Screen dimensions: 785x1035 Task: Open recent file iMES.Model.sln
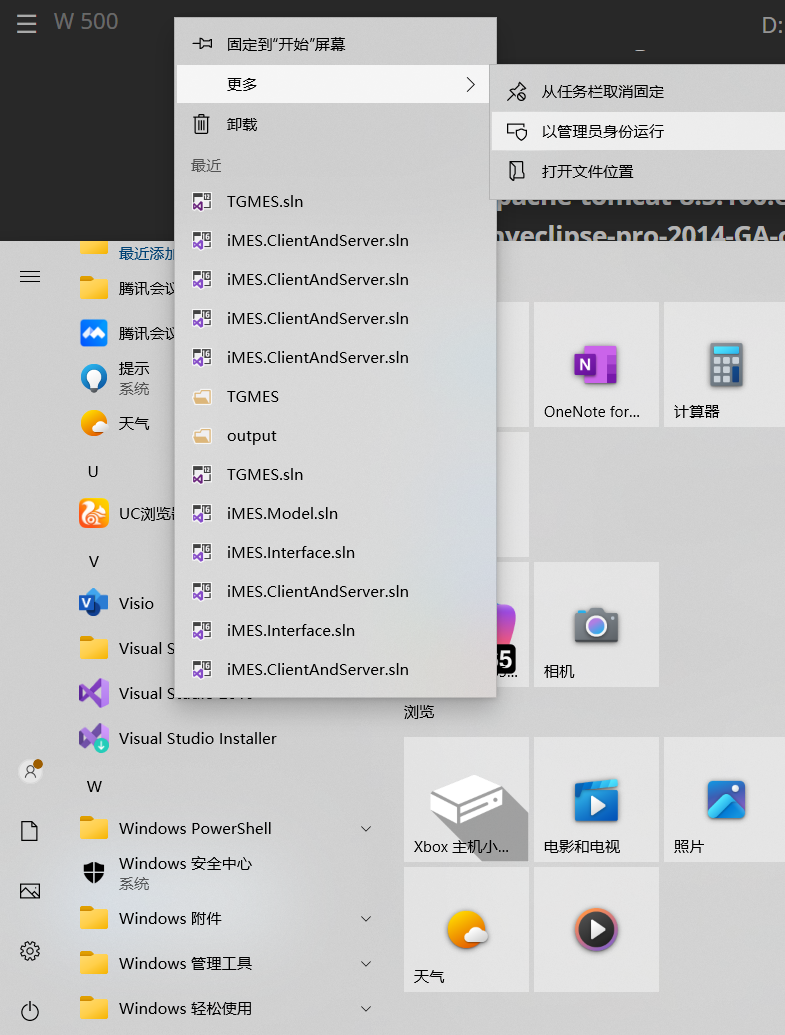coord(282,514)
